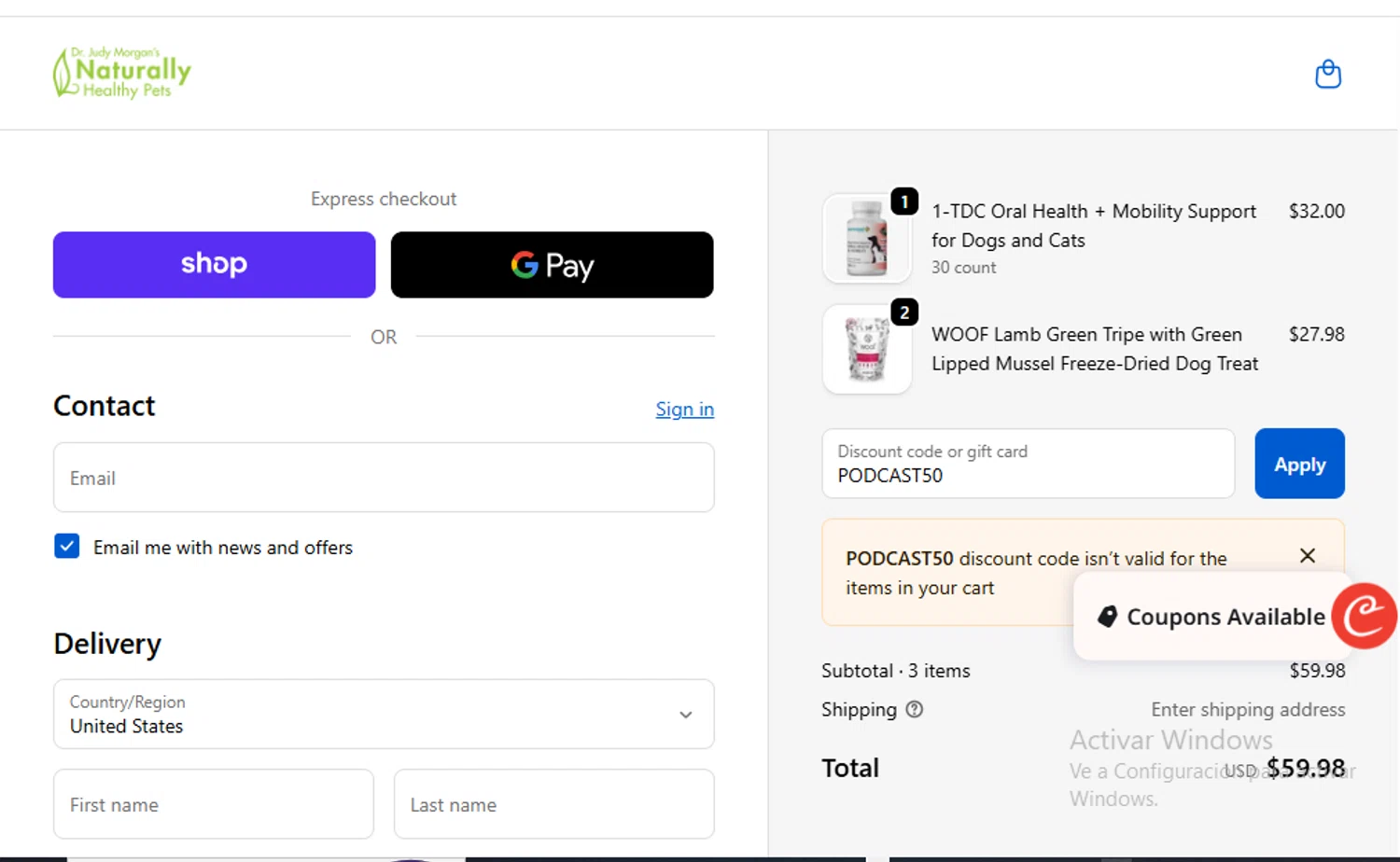Screen dimensions: 1400x862
Task: Focus the Email contact field
Action: click(384, 478)
